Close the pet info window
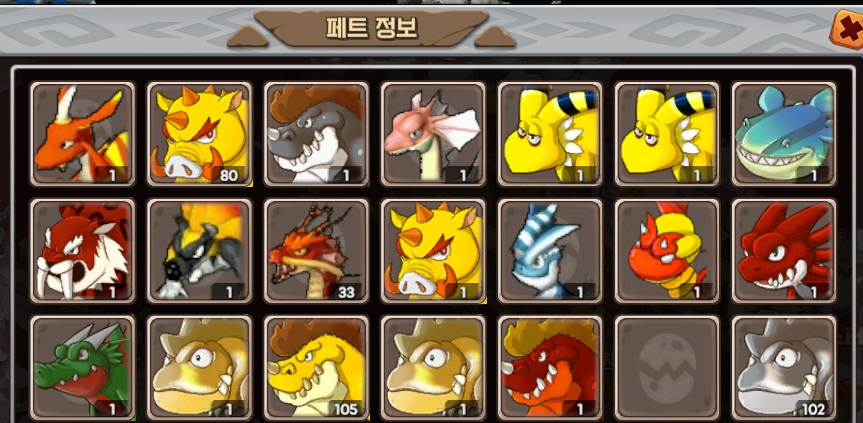 (x=846, y=30)
